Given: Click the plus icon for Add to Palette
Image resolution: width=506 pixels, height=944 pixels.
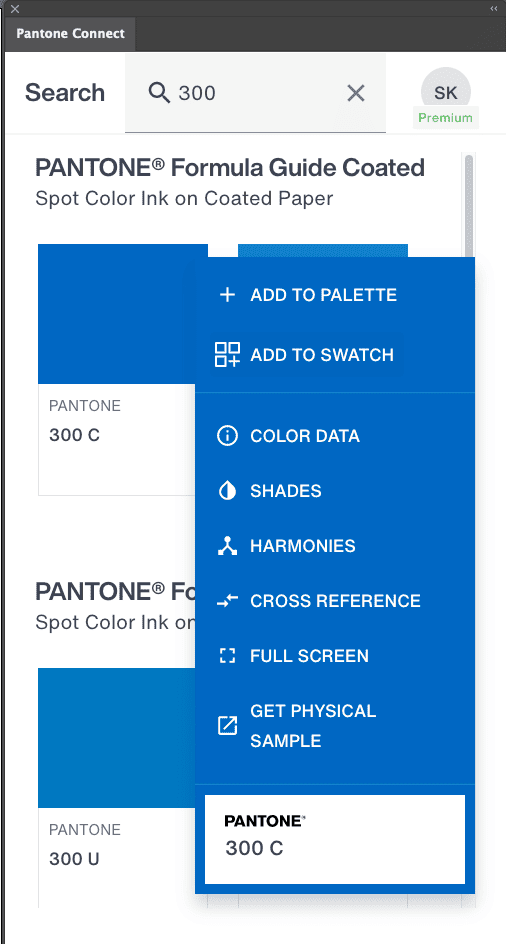Looking at the screenshot, I should 227,295.
